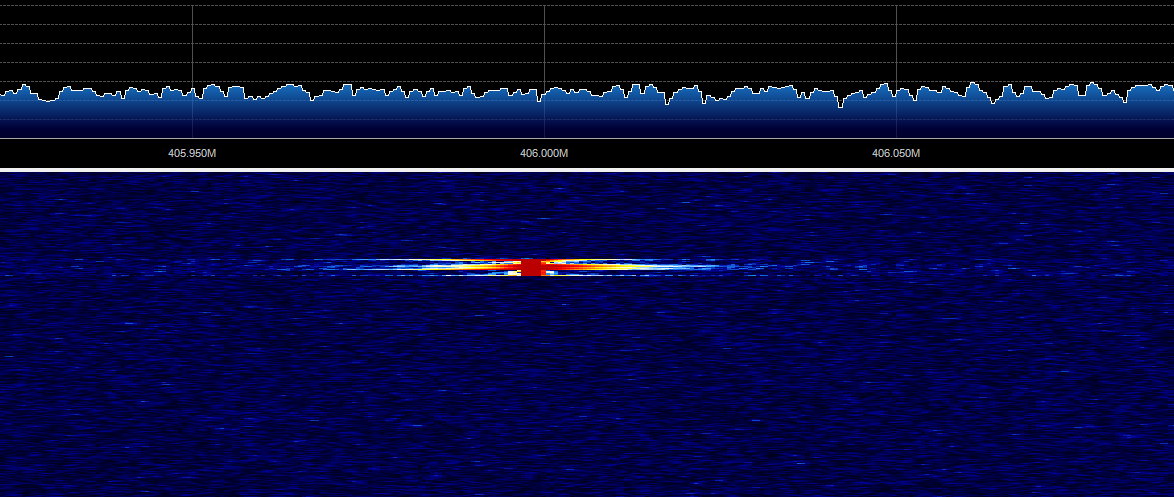Click the 405.950M frequency label
The image size is (1174, 497).
(192, 153)
